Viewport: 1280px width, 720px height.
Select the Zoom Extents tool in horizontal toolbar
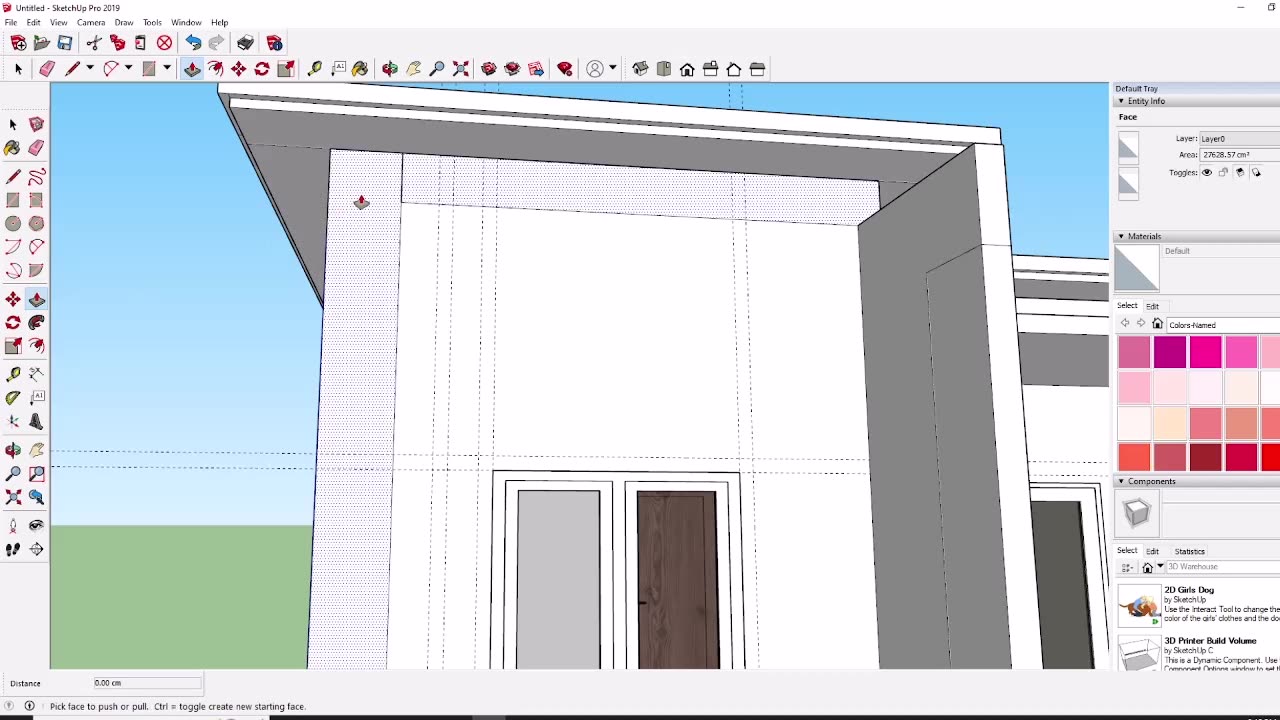[461, 69]
